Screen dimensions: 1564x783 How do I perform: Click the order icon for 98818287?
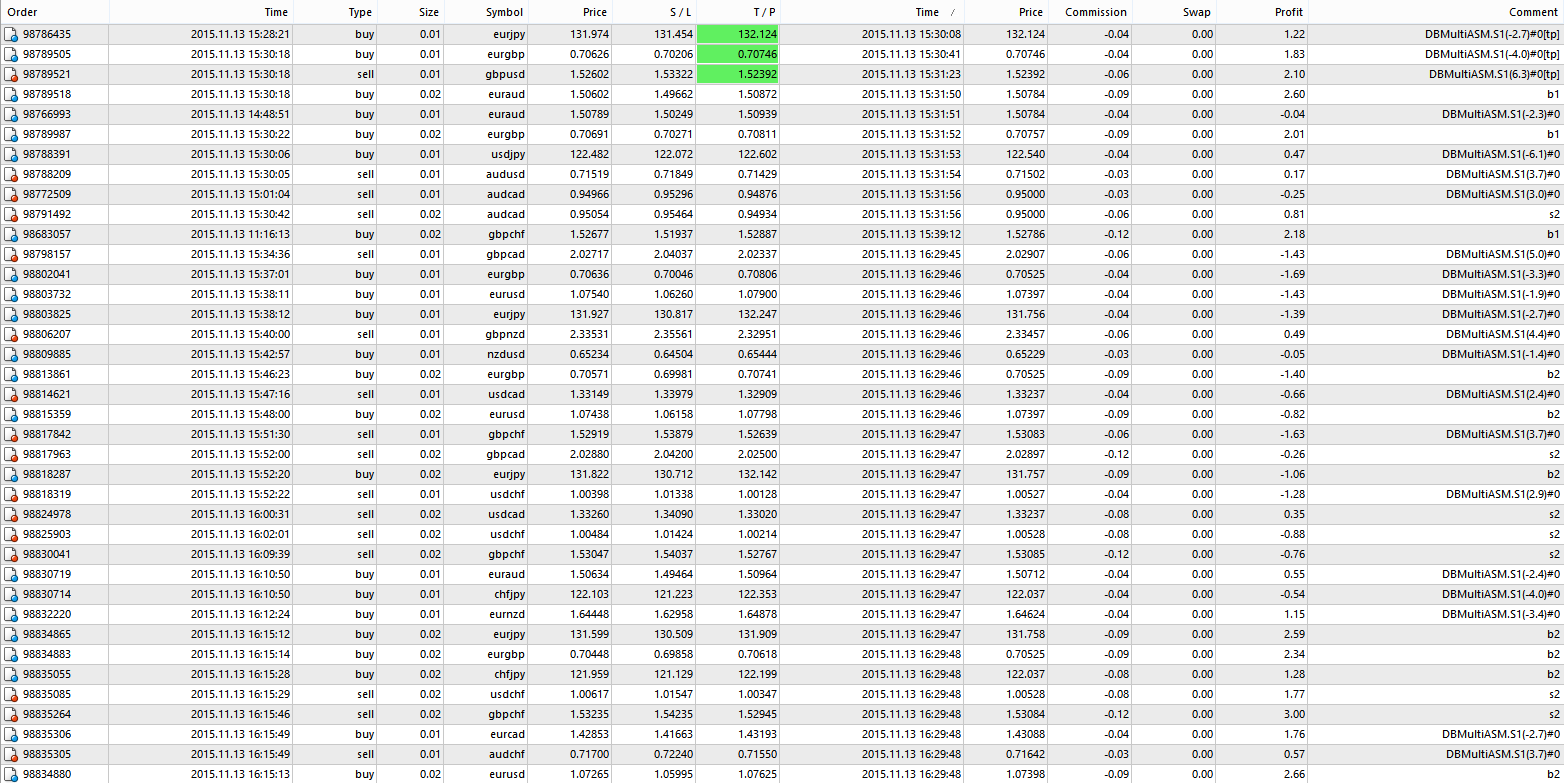[x=11, y=474]
